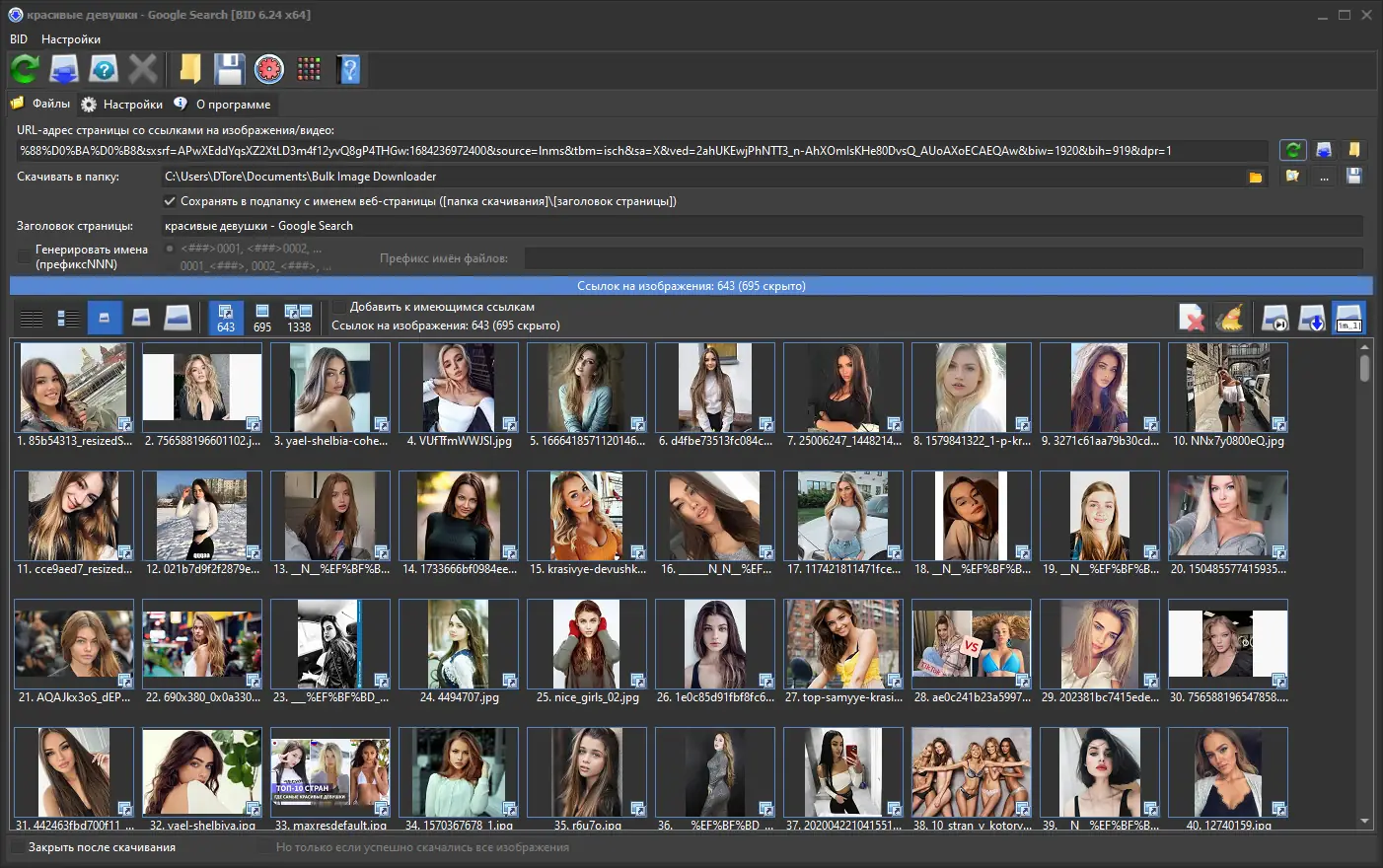The height and width of the screenshot is (868, 1383).
Task: Tick 'Добавить к имеющимся ссылкам' checkbox
Action: pos(339,307)
